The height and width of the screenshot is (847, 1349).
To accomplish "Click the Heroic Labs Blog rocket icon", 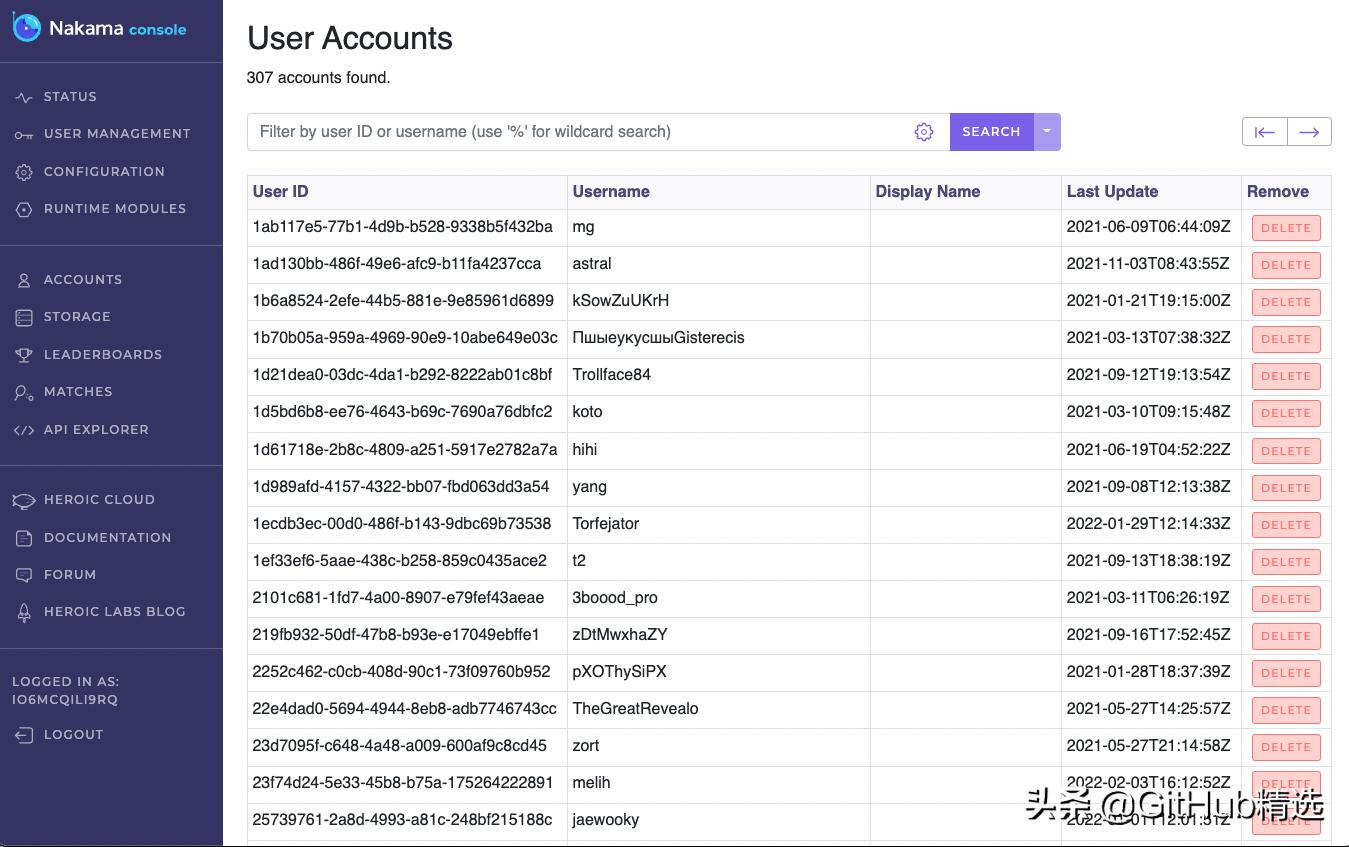I will tap(24, 612).
